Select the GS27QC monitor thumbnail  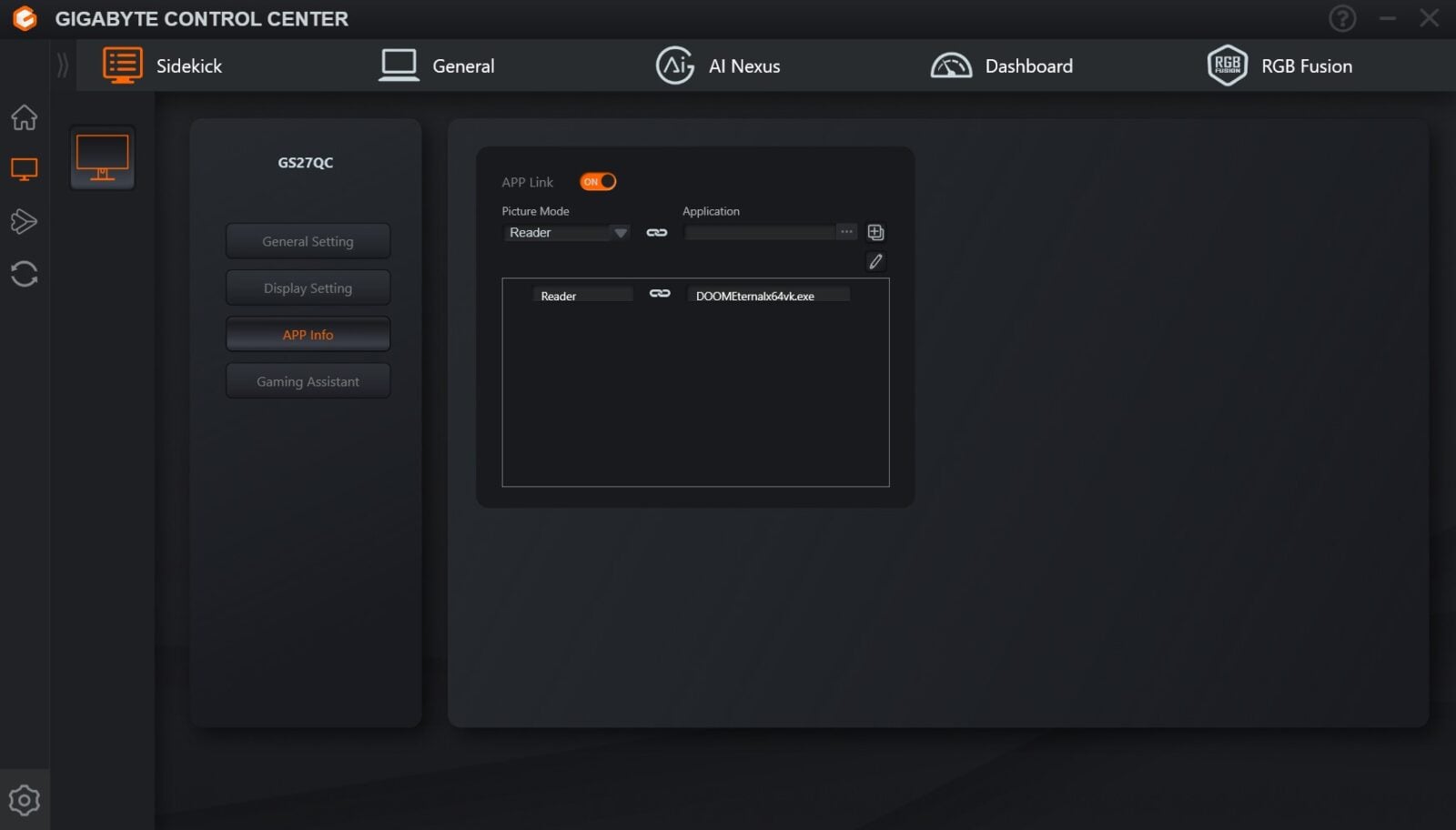(x=103, y=157)
